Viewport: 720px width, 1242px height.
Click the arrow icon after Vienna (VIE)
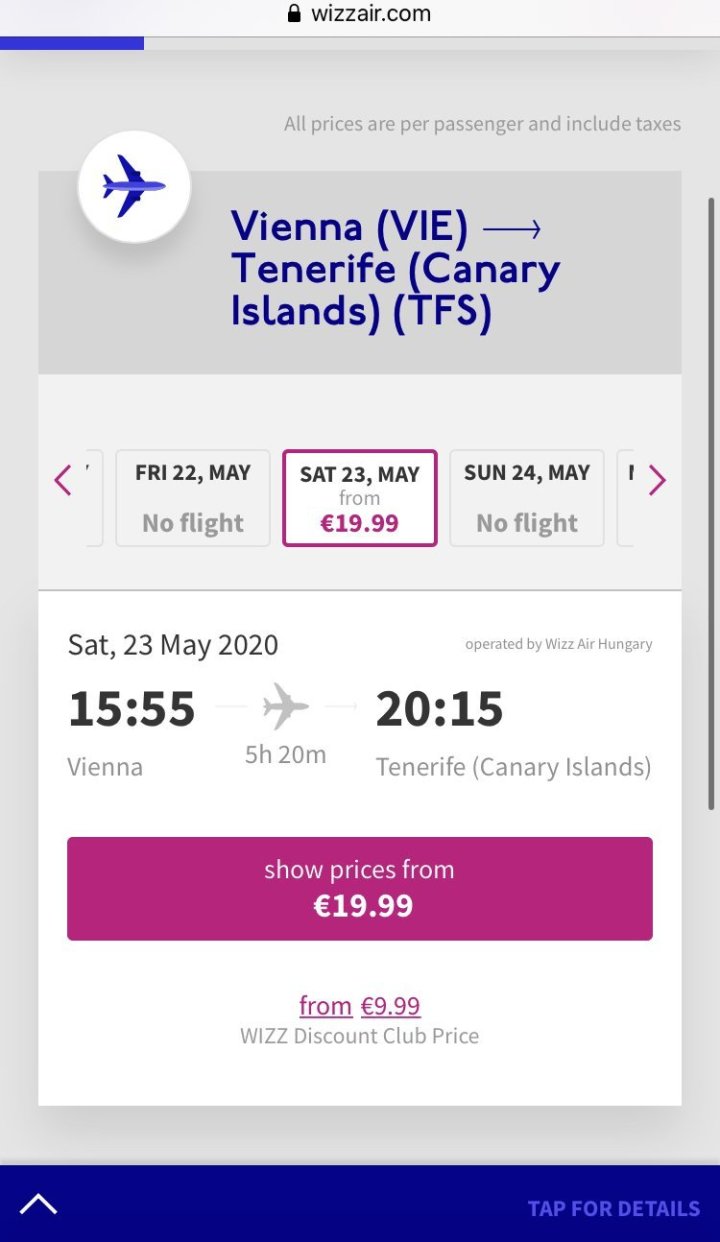pyautogui.click(x=511, y=230)
